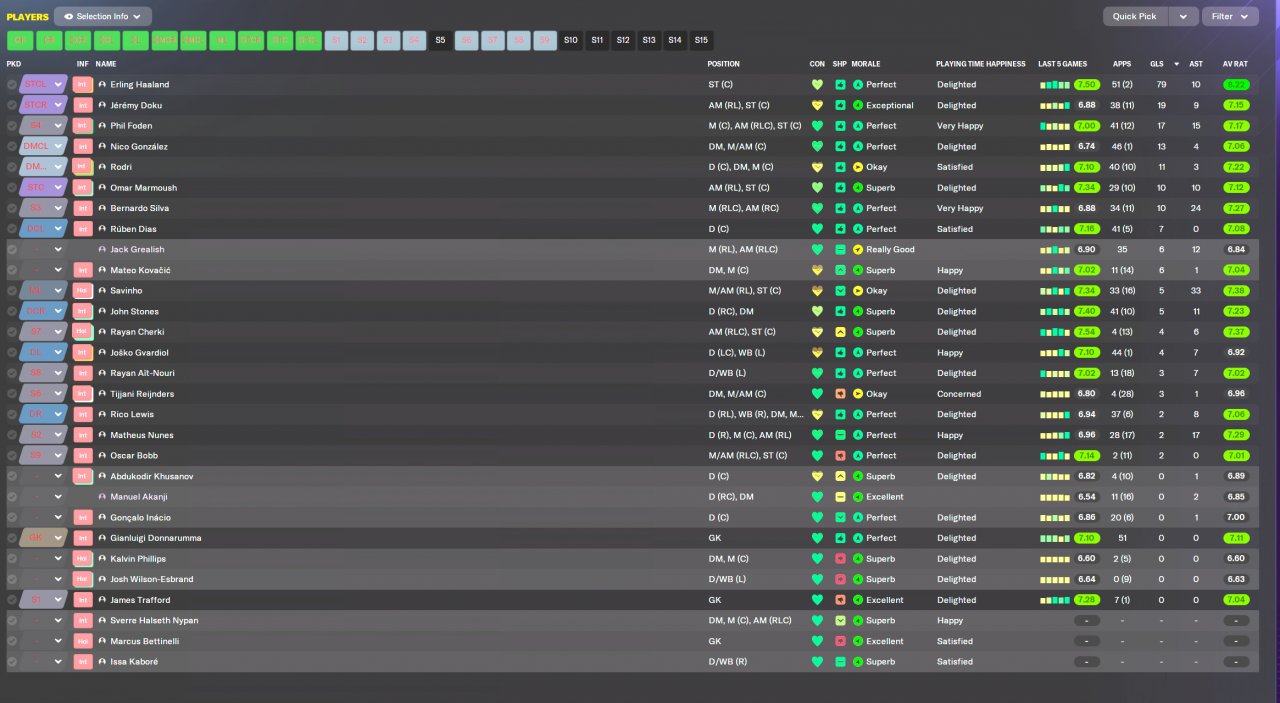Image resolution: width=1280 pixels, height=703 pixels.
Task: Click Phil Foden's match sharpness icon
Action: (x=840, y=126)
